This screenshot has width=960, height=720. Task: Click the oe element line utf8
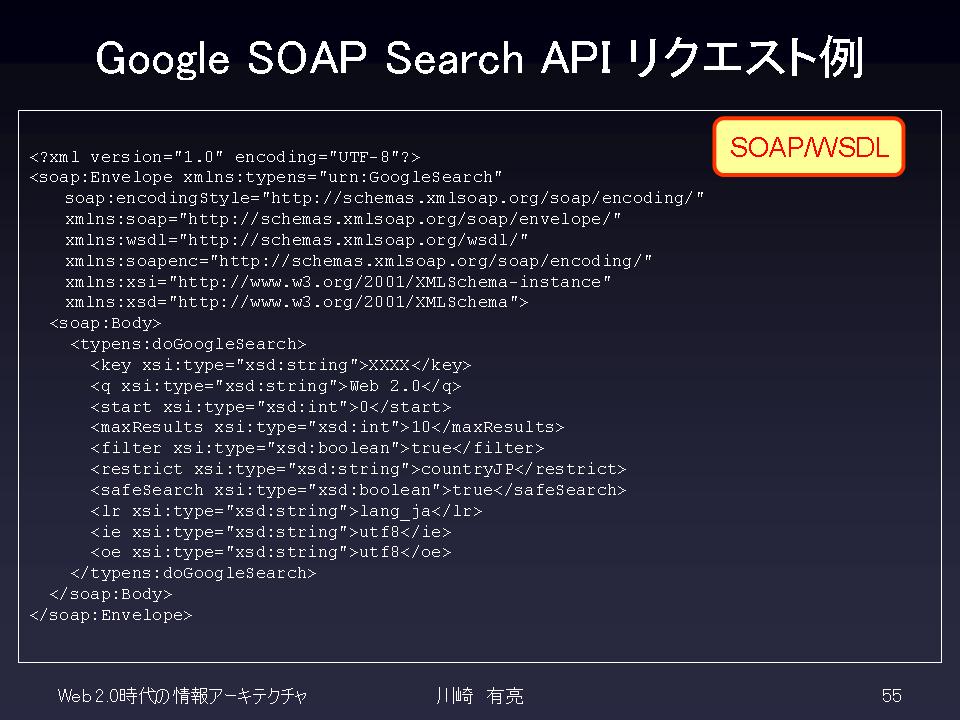pos(271,552)
